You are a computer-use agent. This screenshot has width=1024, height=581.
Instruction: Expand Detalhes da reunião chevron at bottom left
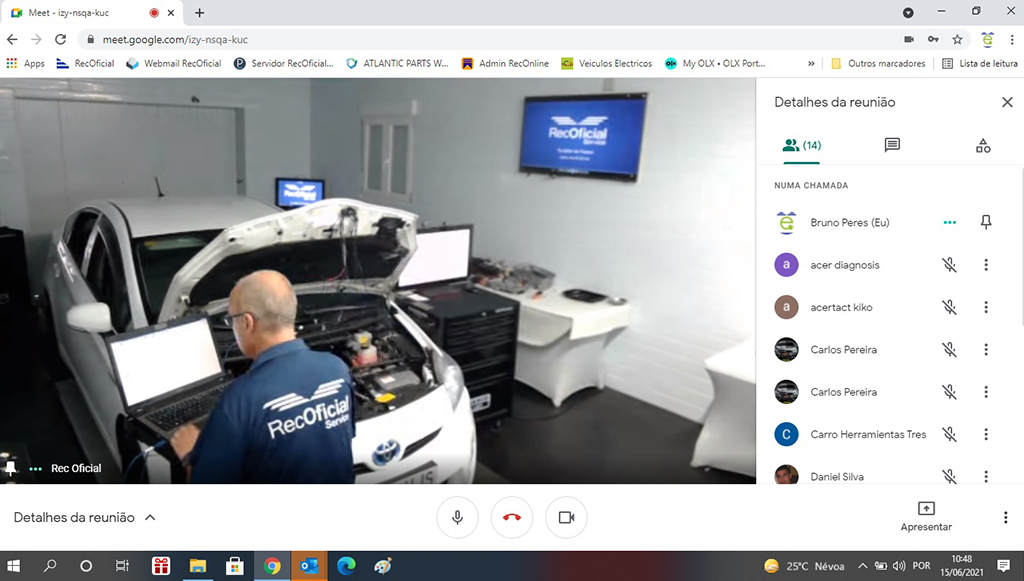[x=150, y=517]
